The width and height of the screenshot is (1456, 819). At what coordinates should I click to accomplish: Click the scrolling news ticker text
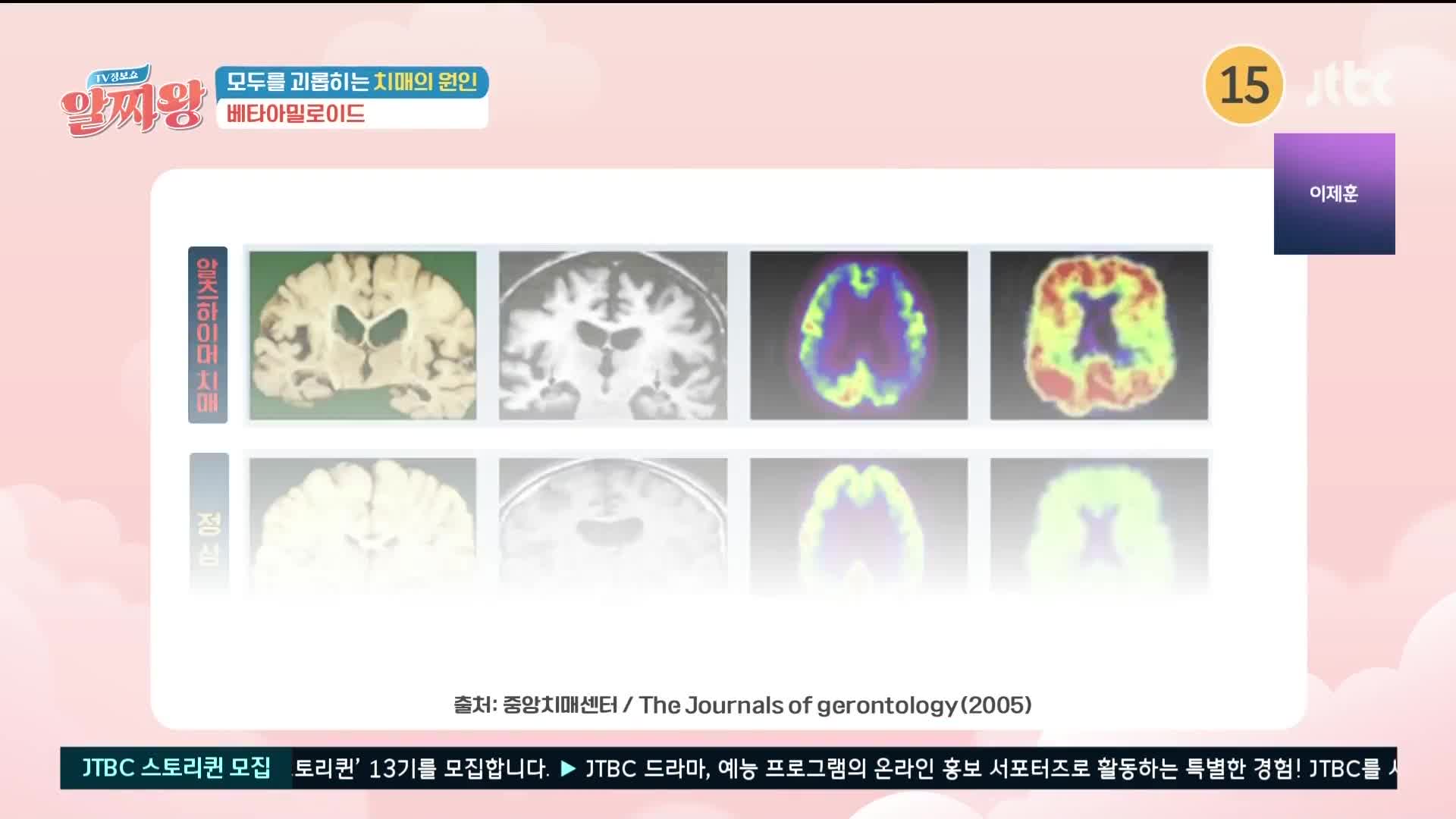coord(844,768)
